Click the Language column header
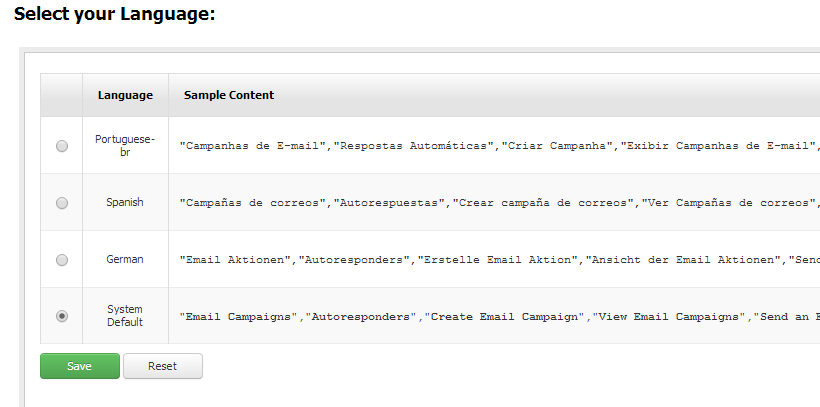This screenshot has height=407, width=820. click(x=125, y=95)
